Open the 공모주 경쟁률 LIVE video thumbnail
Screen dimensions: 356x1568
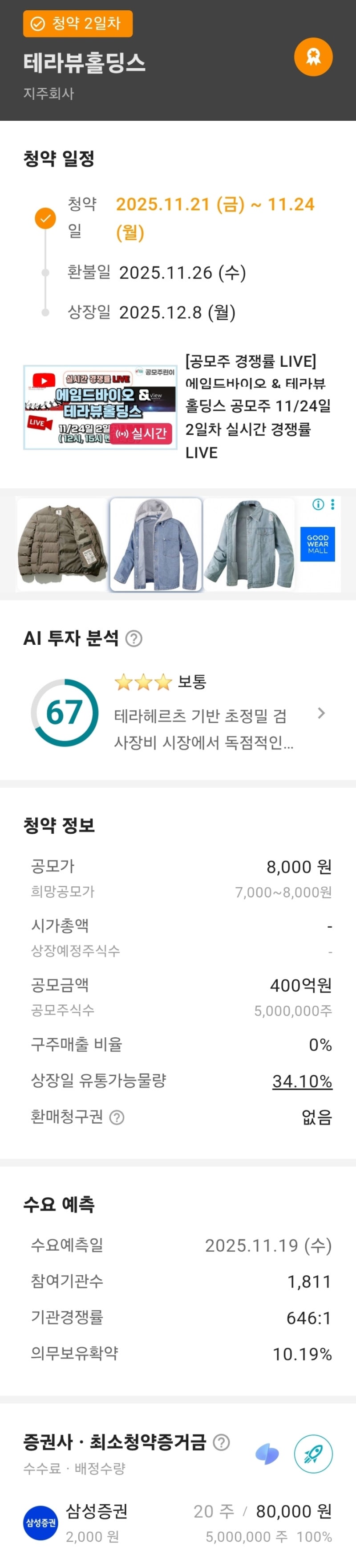pyautogui.click(x=100, y=407)
